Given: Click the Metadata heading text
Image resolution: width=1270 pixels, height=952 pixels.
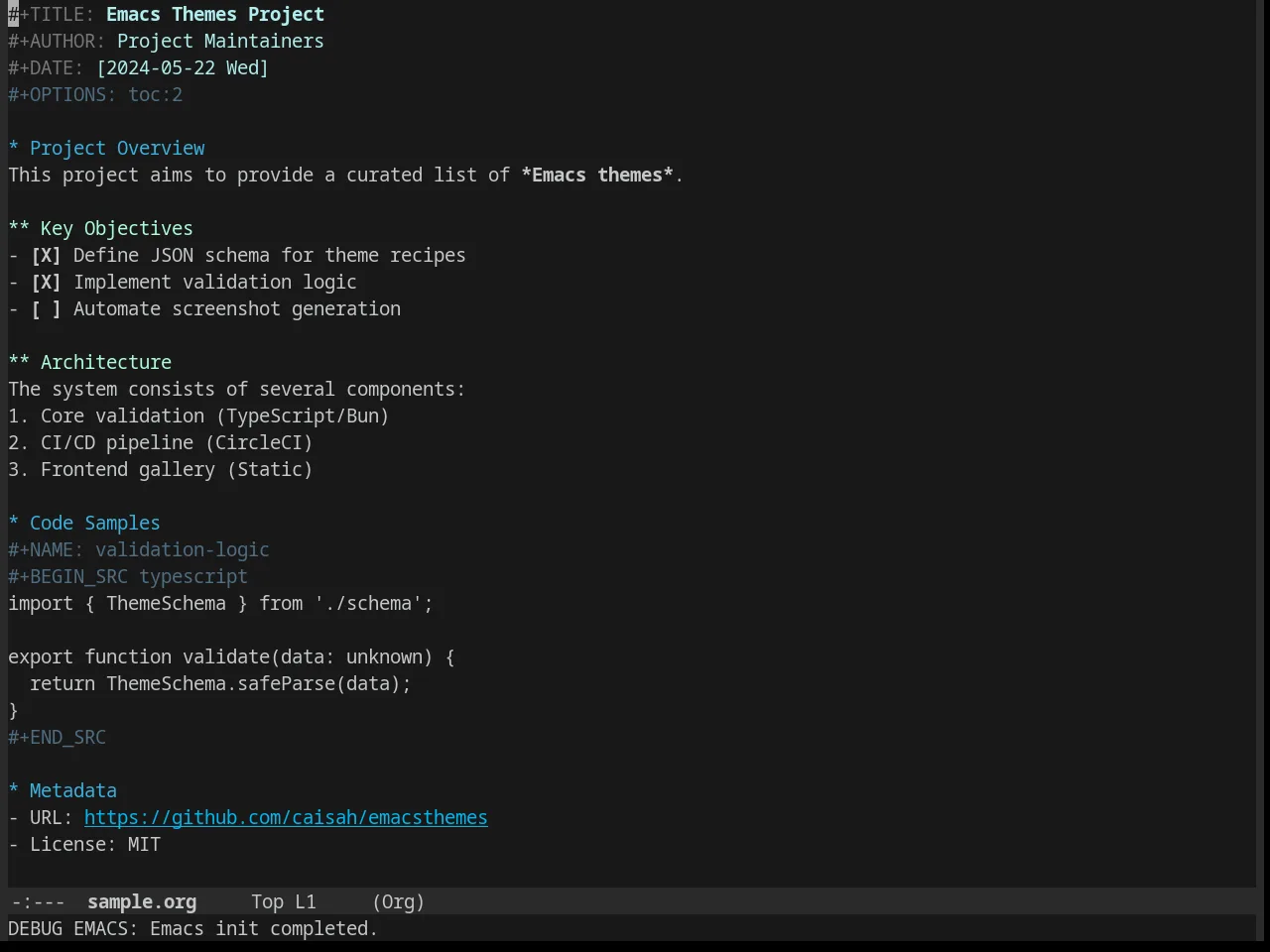Looking at the screenshot, I should 73,790.
